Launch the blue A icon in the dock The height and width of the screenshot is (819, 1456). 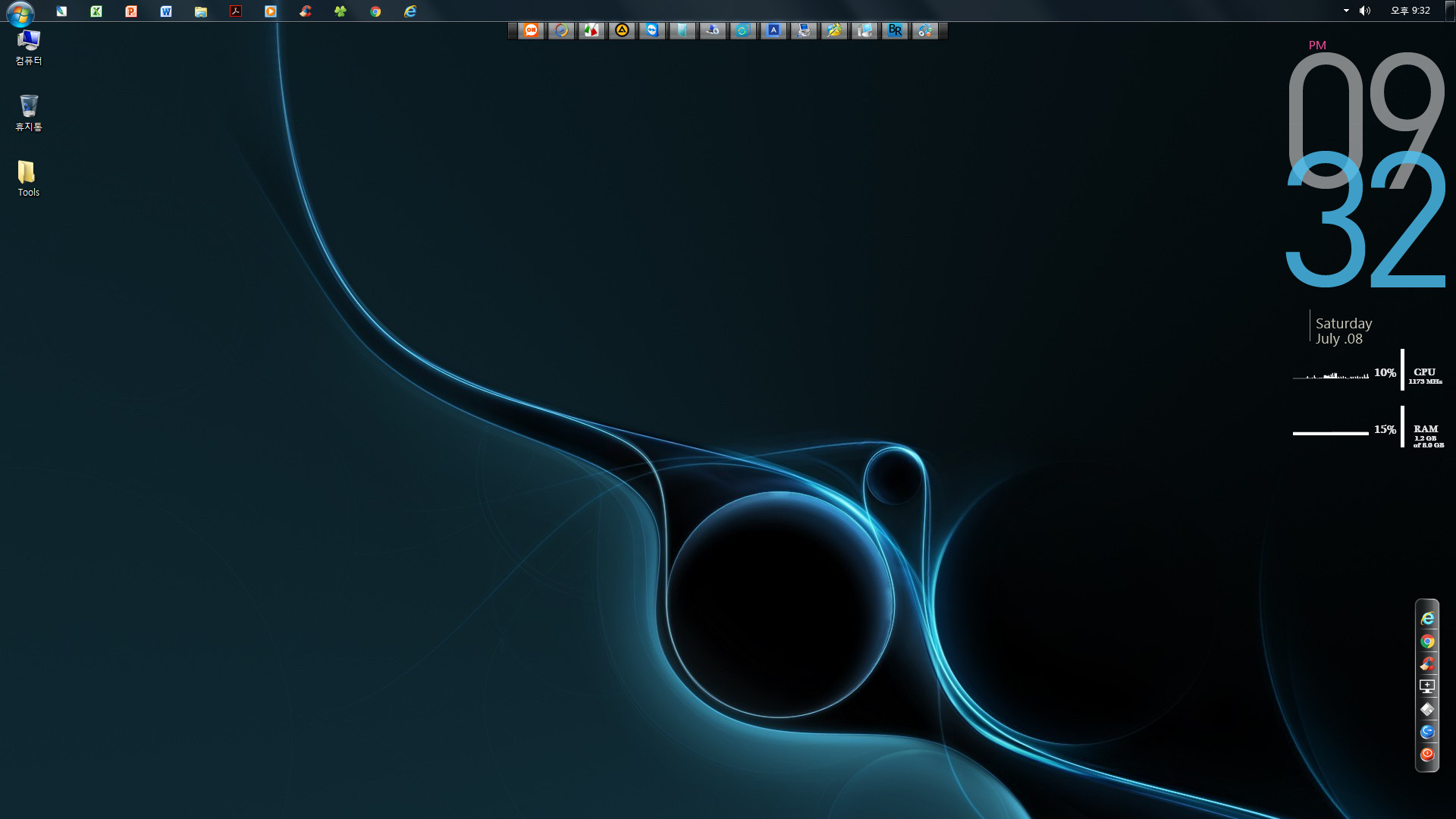pos(773,30)
